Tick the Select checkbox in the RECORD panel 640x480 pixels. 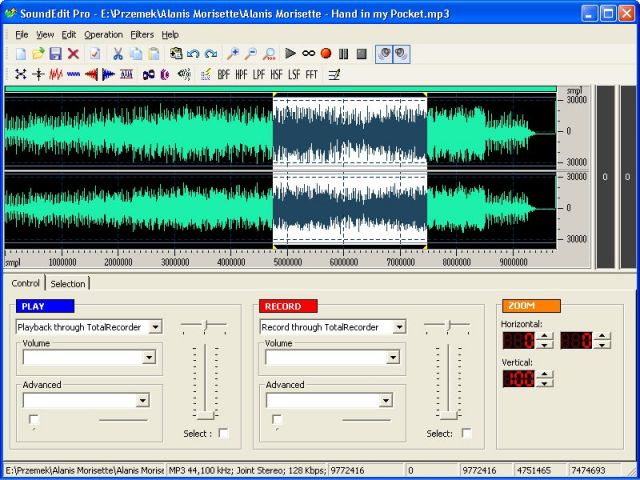pos(467,433)
